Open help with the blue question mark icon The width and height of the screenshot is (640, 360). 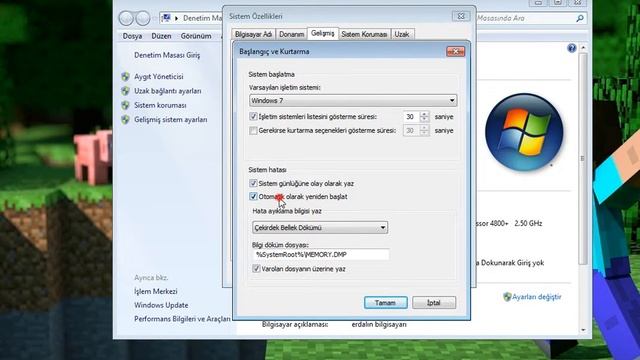[571, 48]
